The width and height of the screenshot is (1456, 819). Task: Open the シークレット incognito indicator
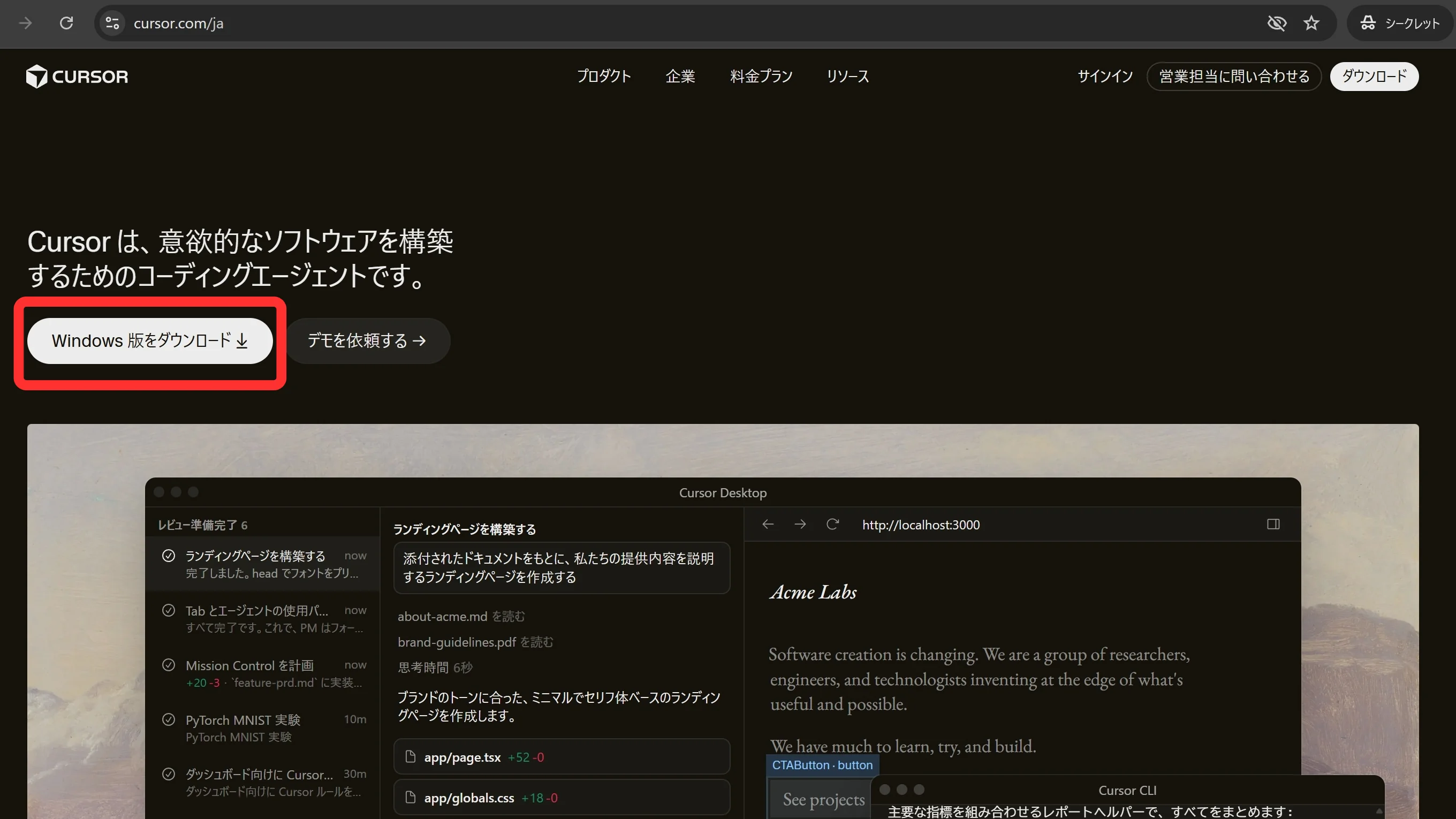tap(1399, 23)
